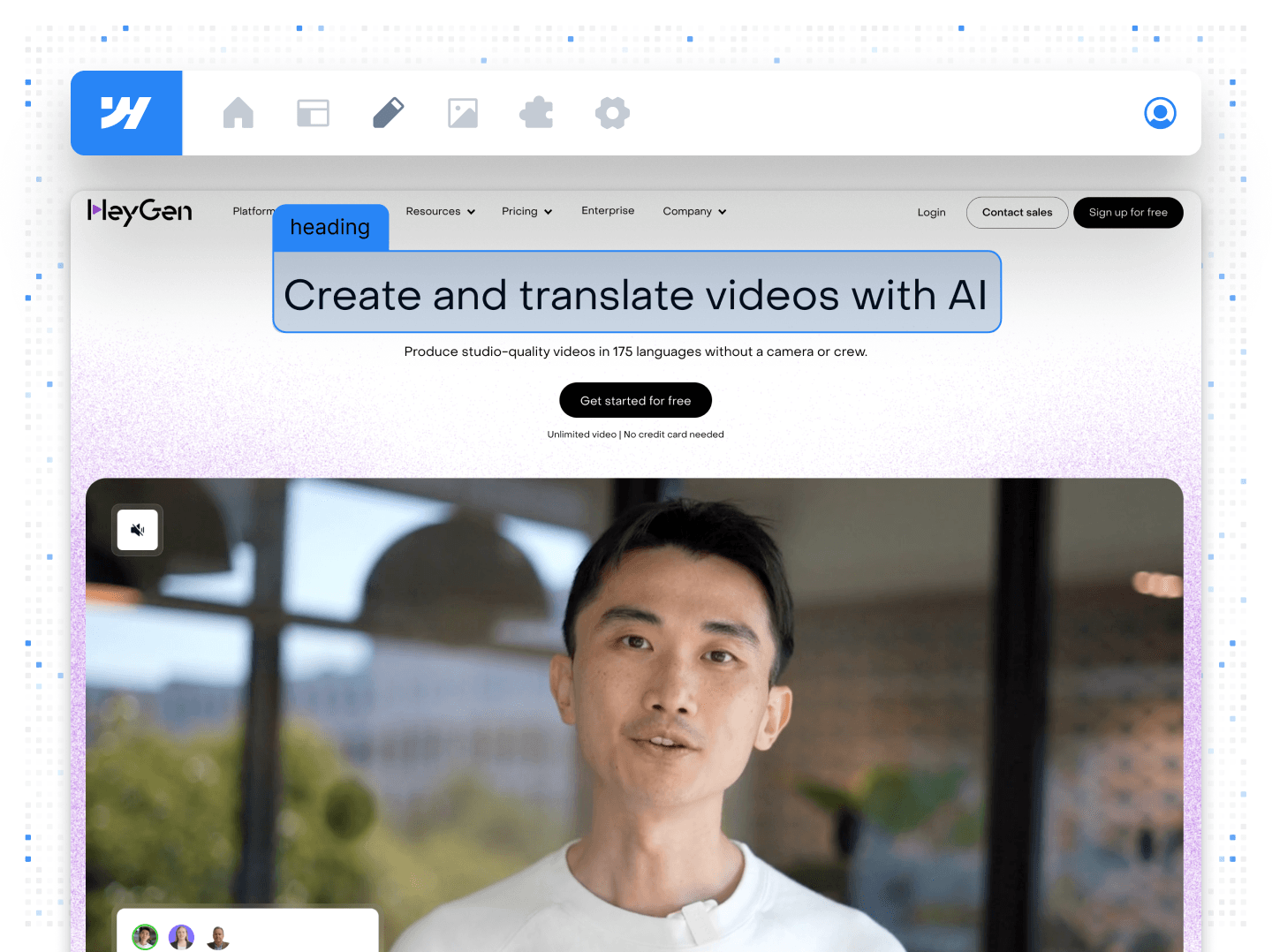The width and height of the screenshot is (1272, 952).
Task: Go to the Enterprise nav item
Action: pos(608,211)
